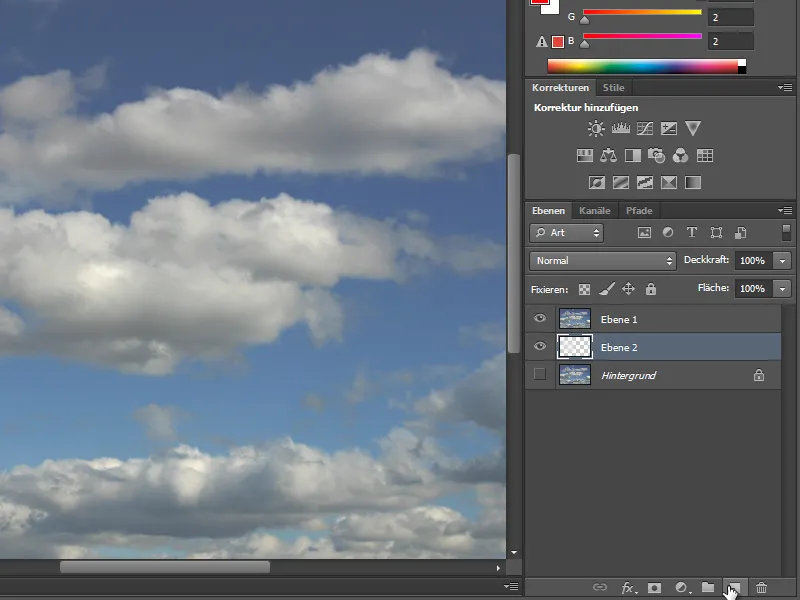Click the Ebene 2 layer name
The height and width of the screenshot is (600, 800).
pyautogui.click(x=619, y=347)
